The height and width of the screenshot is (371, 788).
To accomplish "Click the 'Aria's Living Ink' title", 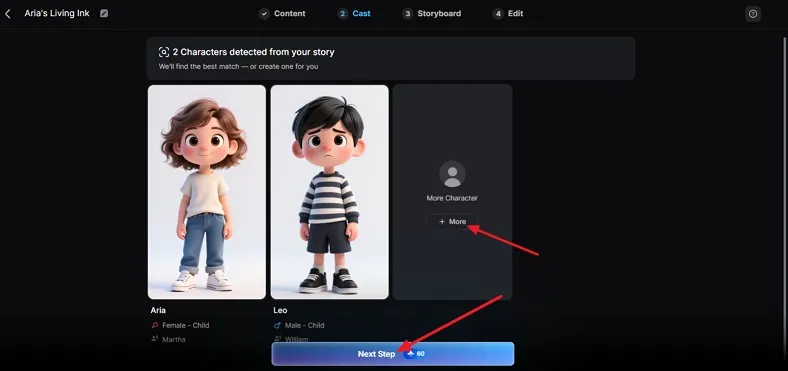I will pos(57,14).
